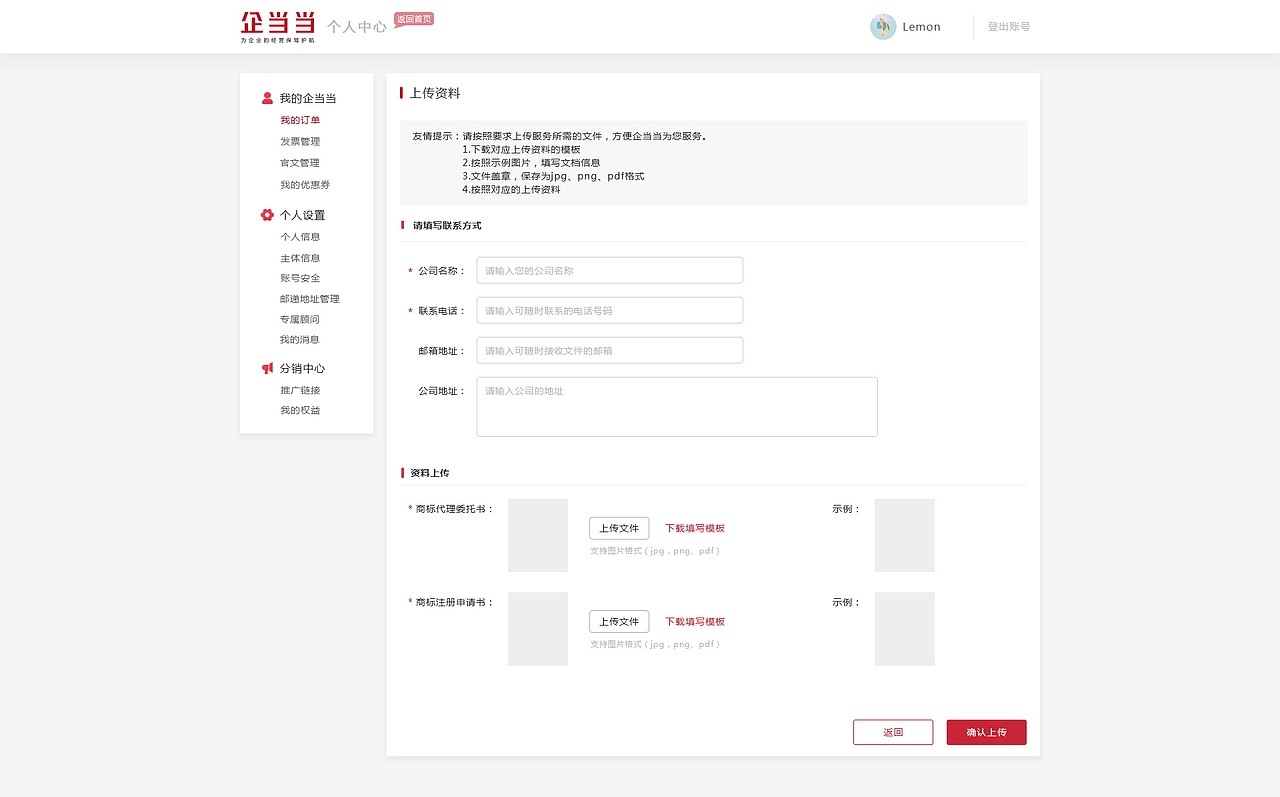1280x797 pixels.
Task: Click the 返回首页 badge
Action: click(x=414, y=19)
